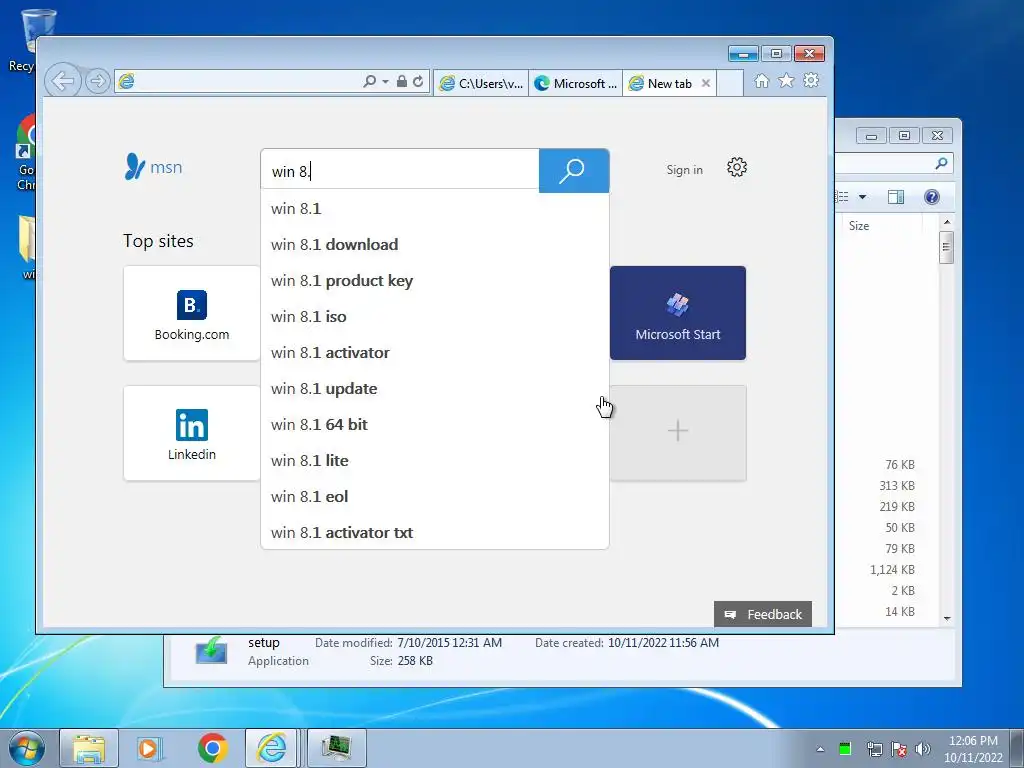Click the Feedback button
This screenshot has height=768, width=1024.
point(763,614)
